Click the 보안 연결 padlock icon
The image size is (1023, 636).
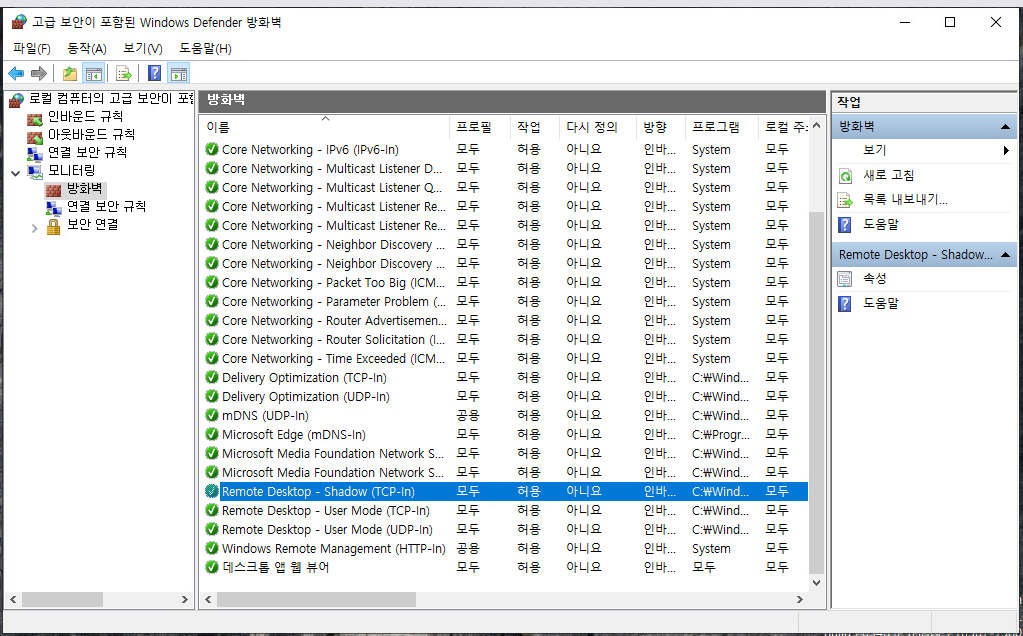click(53, 226)
